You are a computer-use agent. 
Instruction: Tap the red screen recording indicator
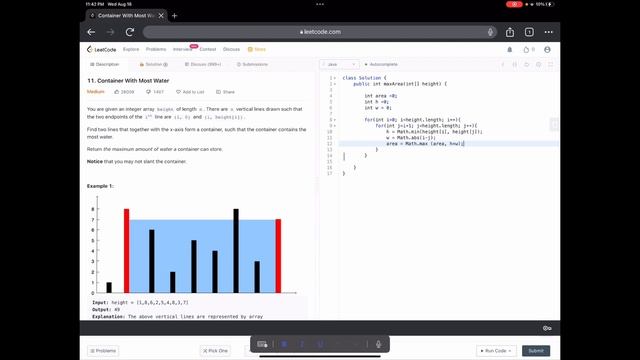514,4
